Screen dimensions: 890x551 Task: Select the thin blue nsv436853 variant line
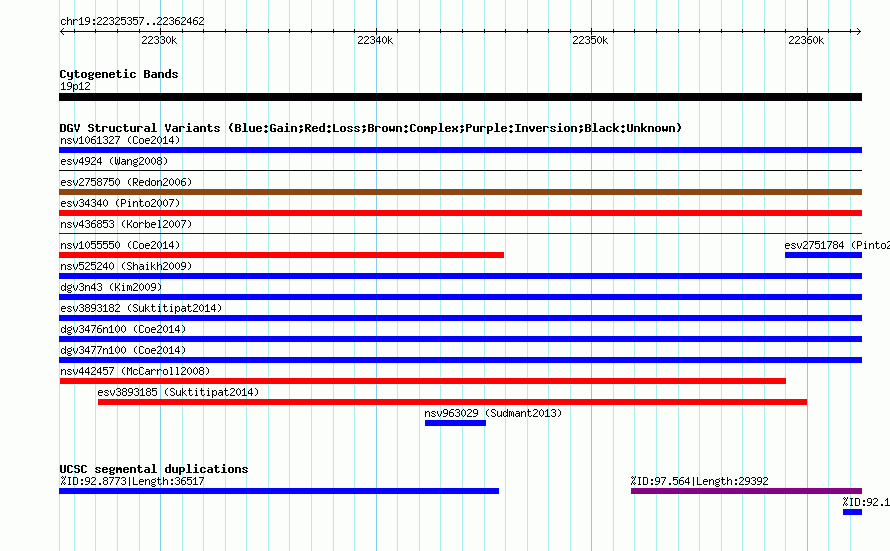pyautogui.click(x=460, y=233)
